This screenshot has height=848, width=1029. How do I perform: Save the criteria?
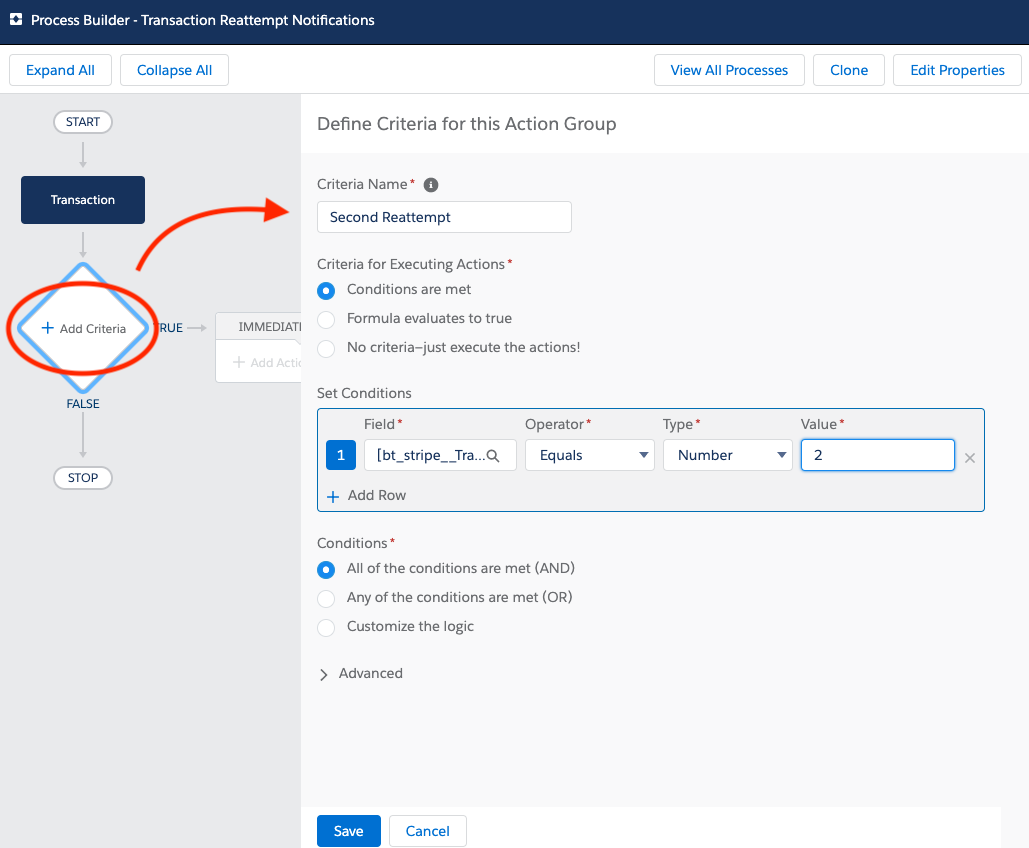[348, 831]
